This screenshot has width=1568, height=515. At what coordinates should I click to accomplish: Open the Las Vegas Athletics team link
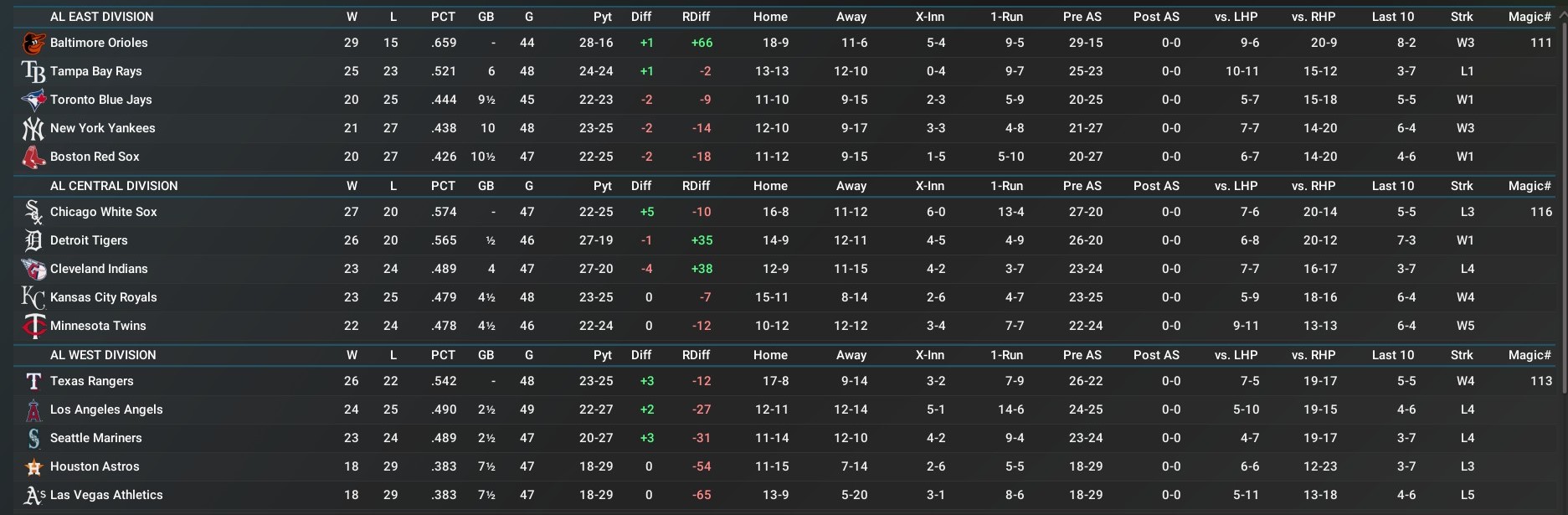(106, 495)
